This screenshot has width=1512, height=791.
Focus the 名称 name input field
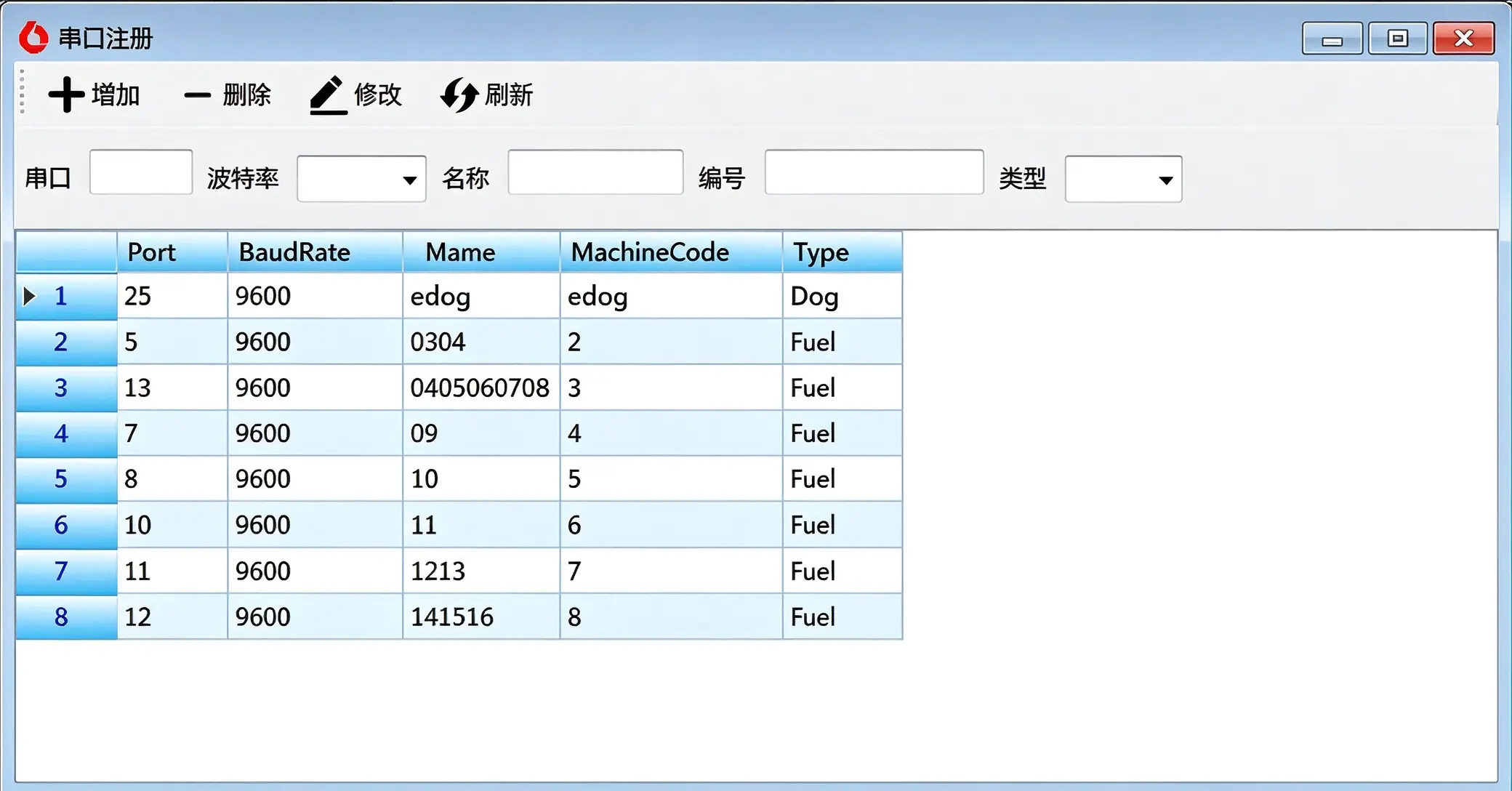click(595, 172)
